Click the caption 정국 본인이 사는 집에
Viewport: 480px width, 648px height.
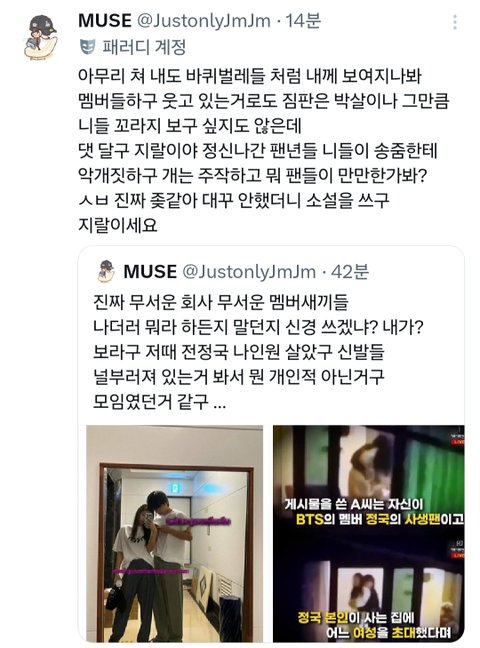(x=356, y=618)
